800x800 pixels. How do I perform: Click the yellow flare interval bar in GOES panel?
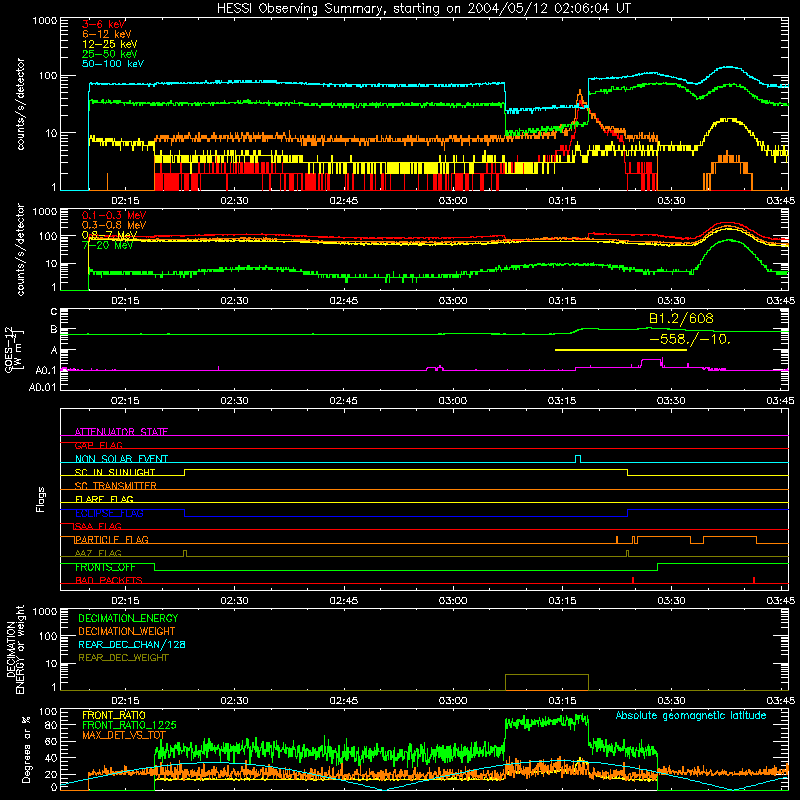click(621, 350)
